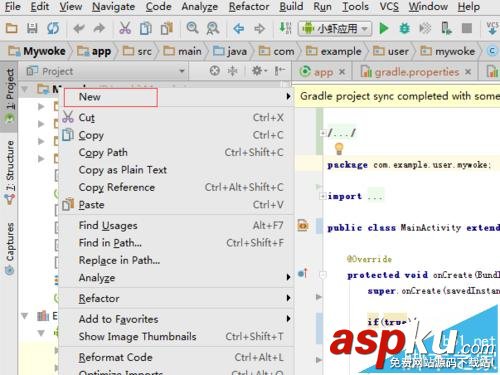Viewport: 500px width, 375px height.
Task: Click the src breadcrumb
Action: [137, 51]
